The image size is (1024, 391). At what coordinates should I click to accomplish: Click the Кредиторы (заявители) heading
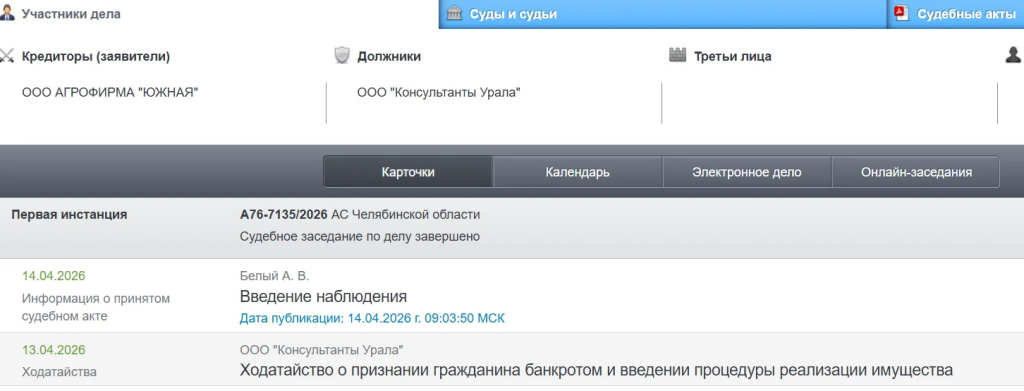click(96, 57)
